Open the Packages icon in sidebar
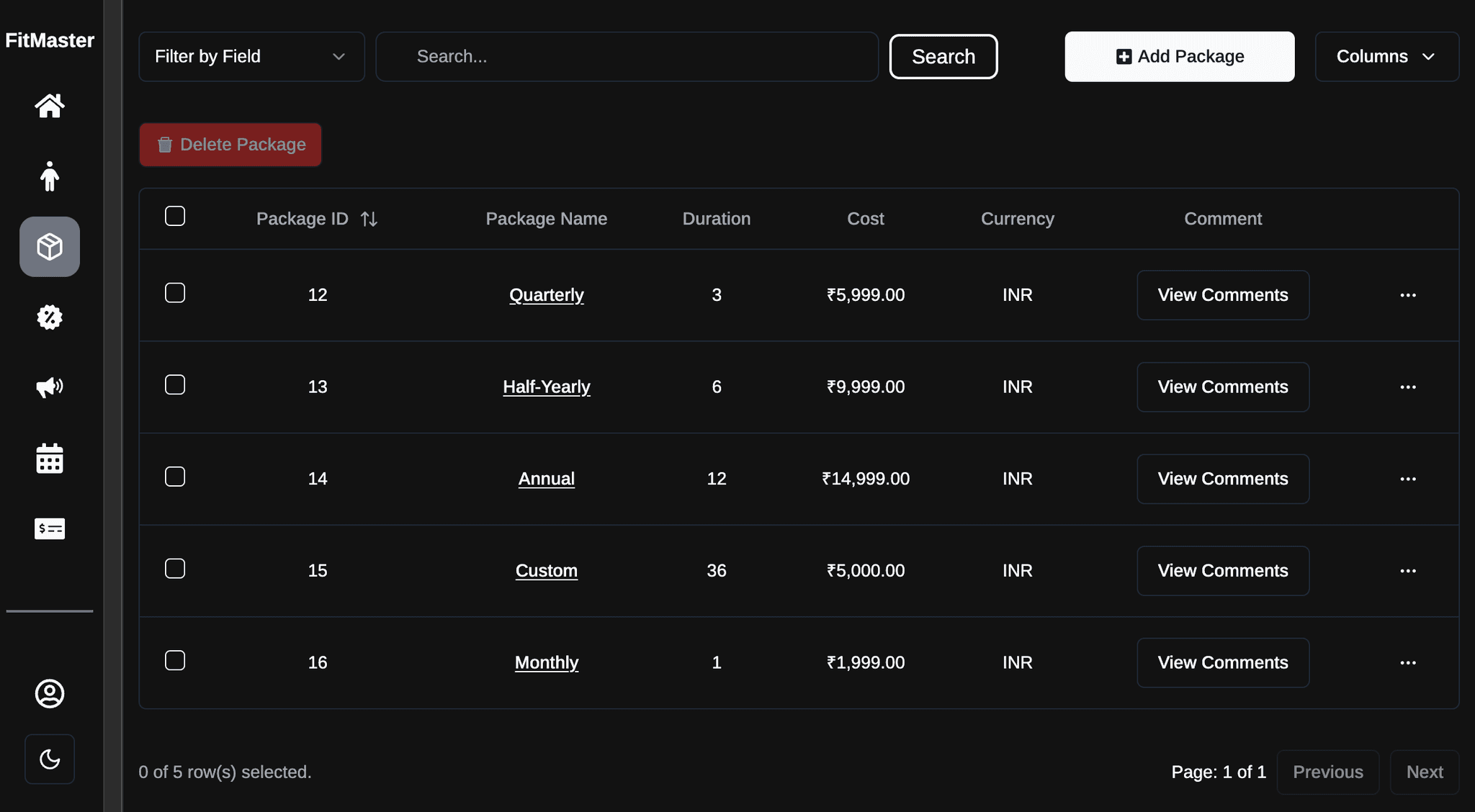This screenshot has width=1475, height=812. click(49, 246)
